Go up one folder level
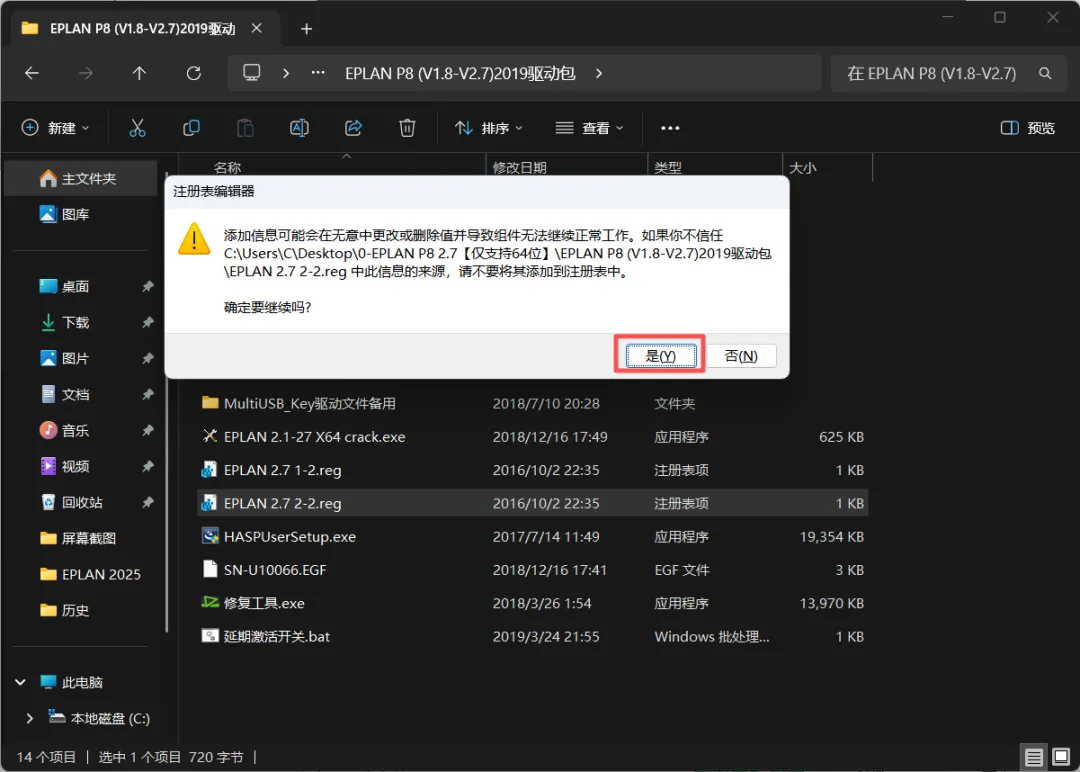This screenshot has width=1080, height=772. [x=140, y=73]
